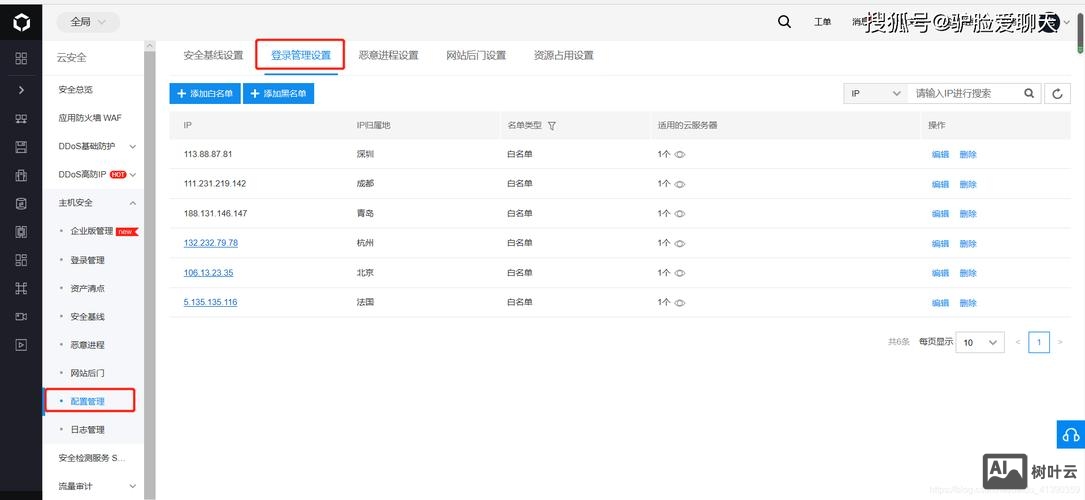Expand the DDoS高防IP menu

133,174
